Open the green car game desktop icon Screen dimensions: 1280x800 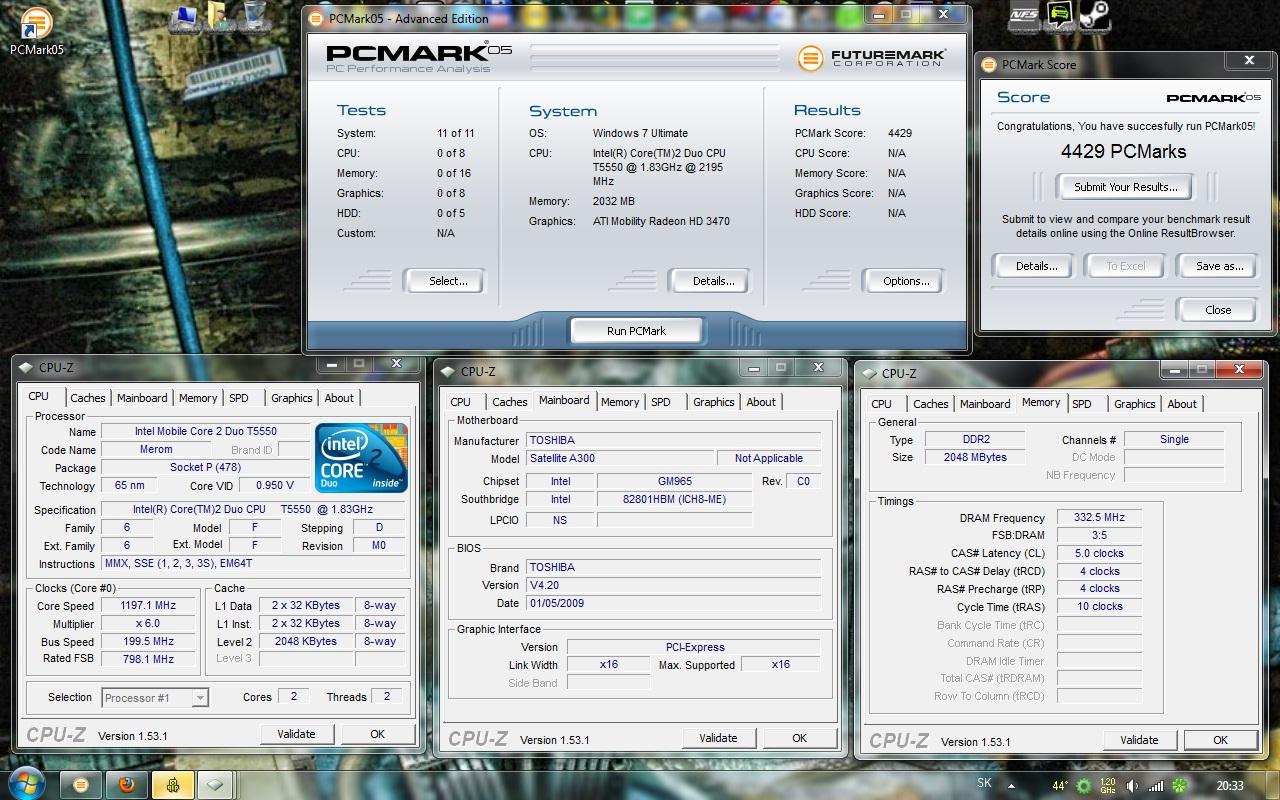[1059, 14]
